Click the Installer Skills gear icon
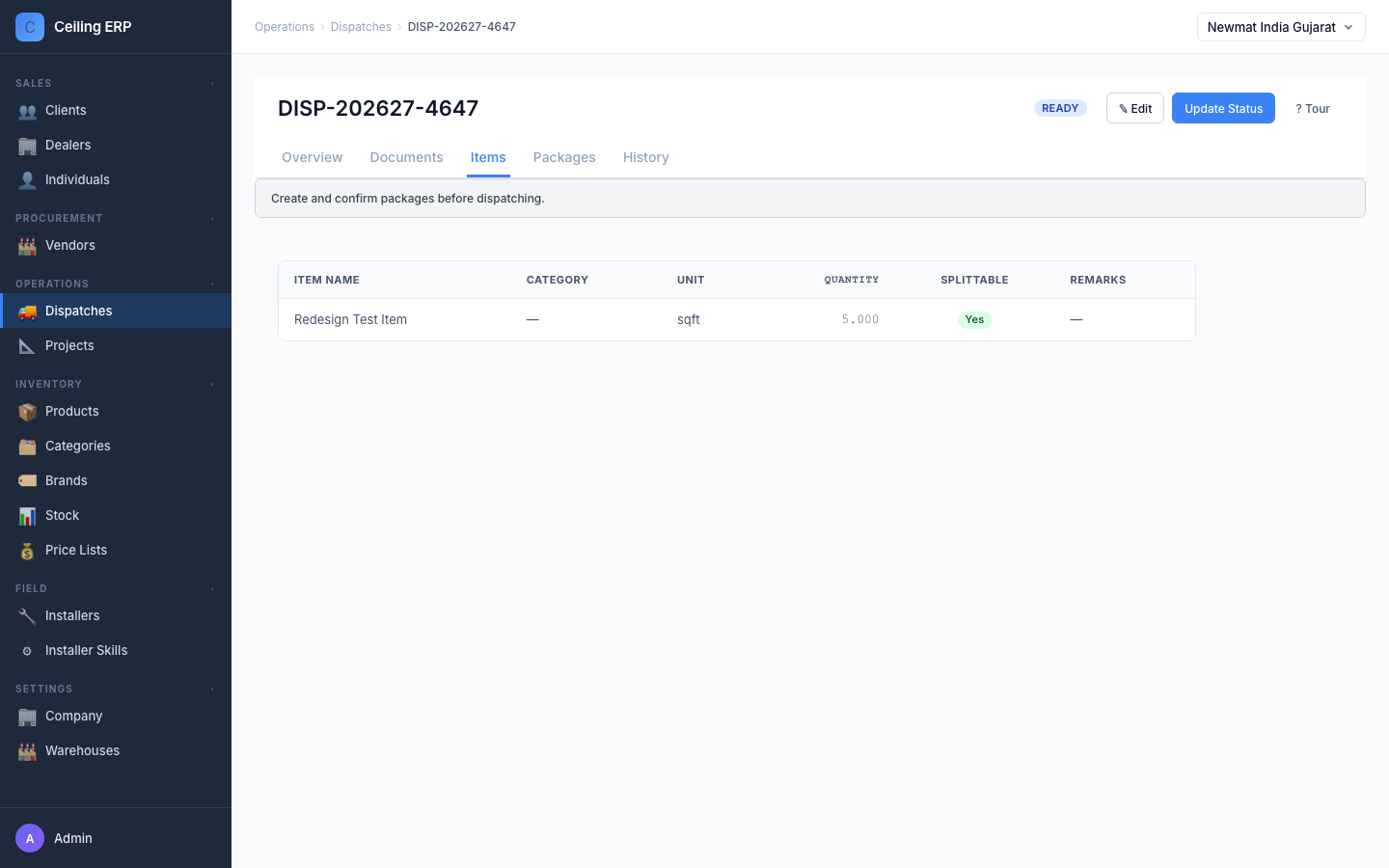The height and width of the screenshot is (868, 1389). (x=27, y=651)
